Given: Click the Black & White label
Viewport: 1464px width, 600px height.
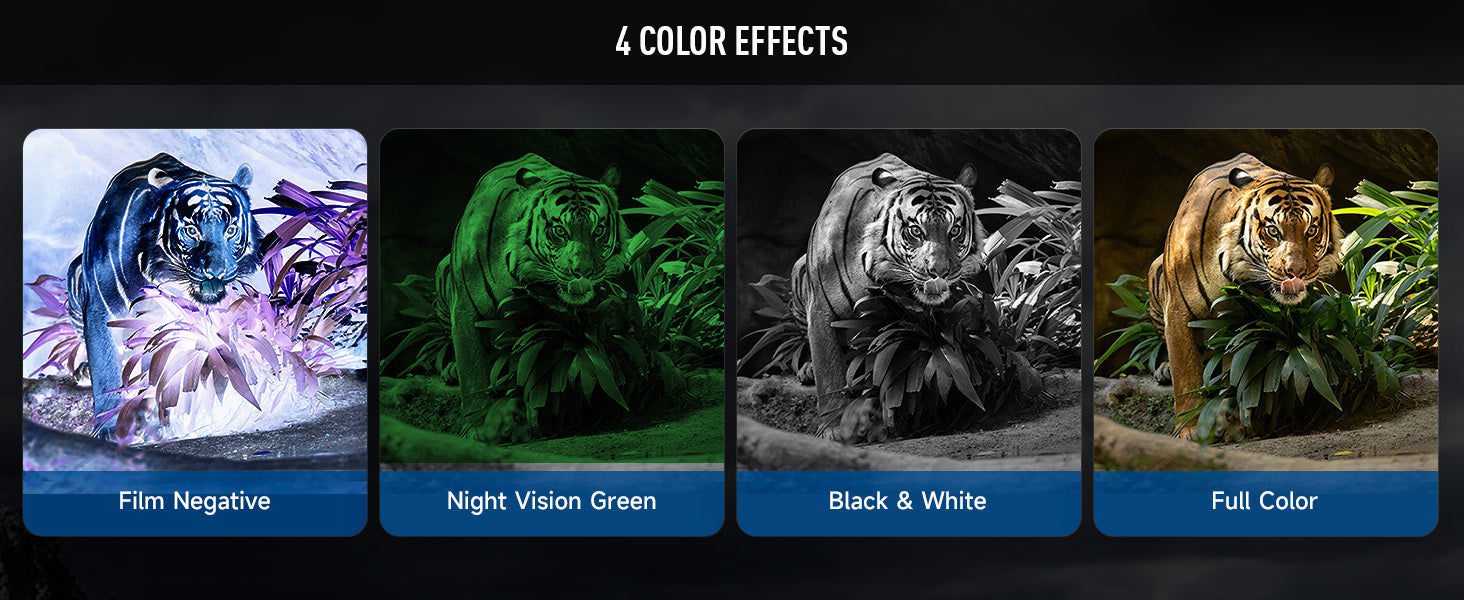Looking at the screenshot, I should point(908,501).
